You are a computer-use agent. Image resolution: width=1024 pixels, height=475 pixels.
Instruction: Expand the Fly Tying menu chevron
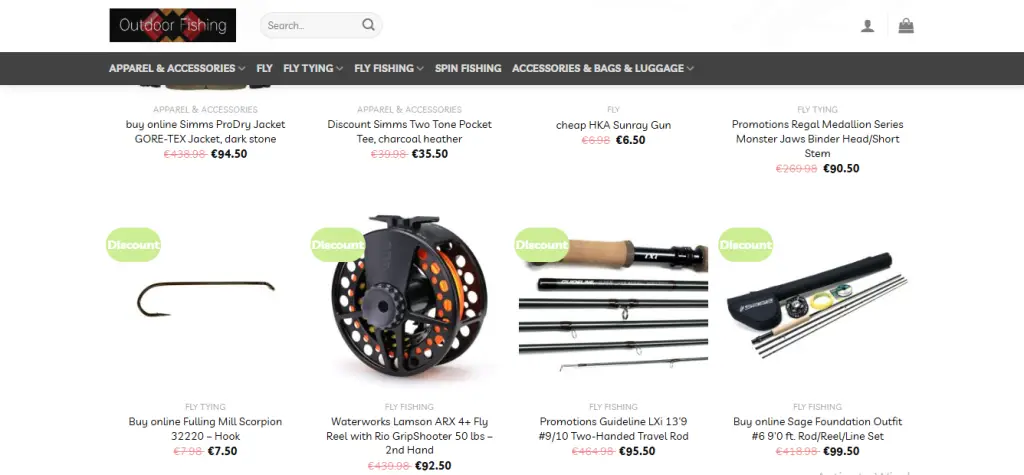[338, 69]
